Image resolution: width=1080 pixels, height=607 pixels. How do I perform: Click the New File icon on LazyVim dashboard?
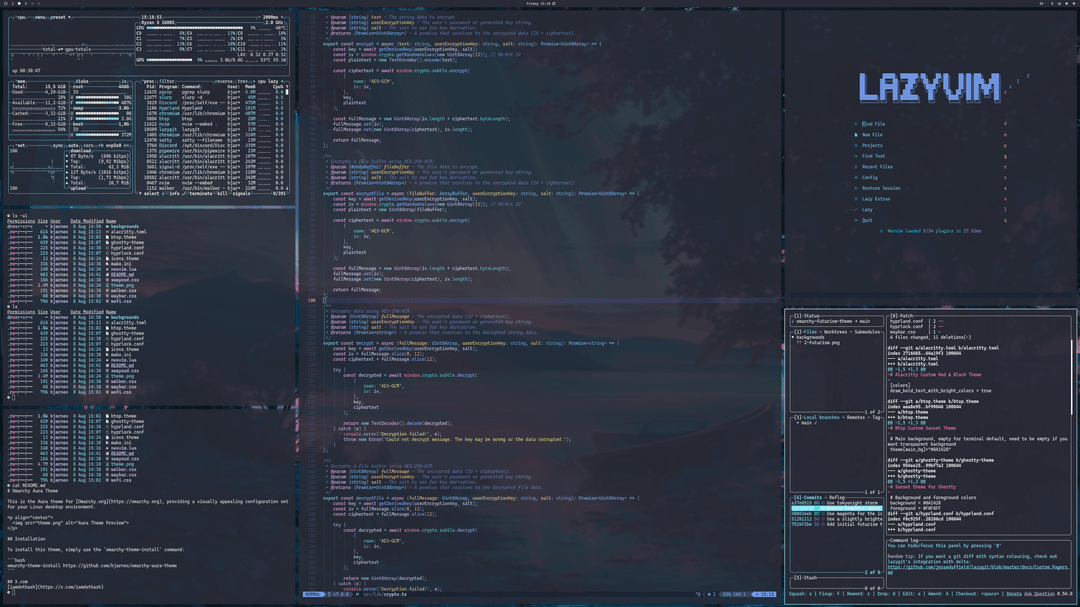(x=856, y=135)
